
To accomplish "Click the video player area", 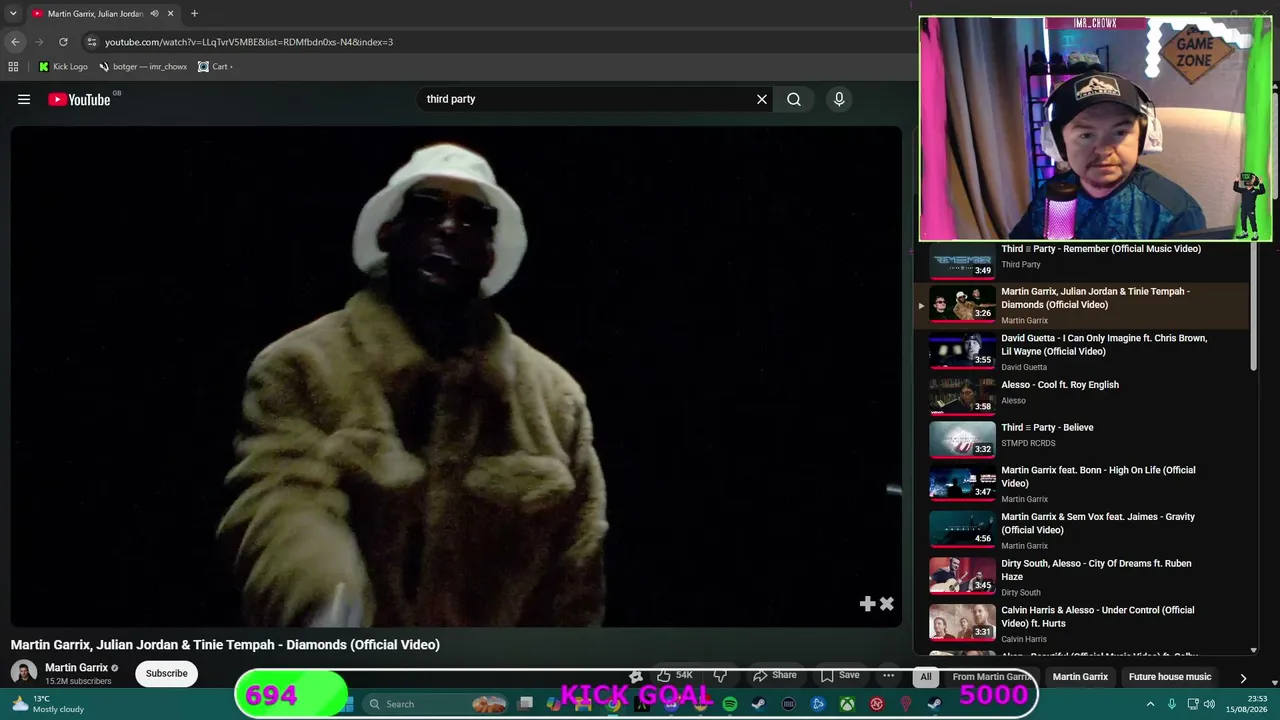I will click(x=456, y=376).
